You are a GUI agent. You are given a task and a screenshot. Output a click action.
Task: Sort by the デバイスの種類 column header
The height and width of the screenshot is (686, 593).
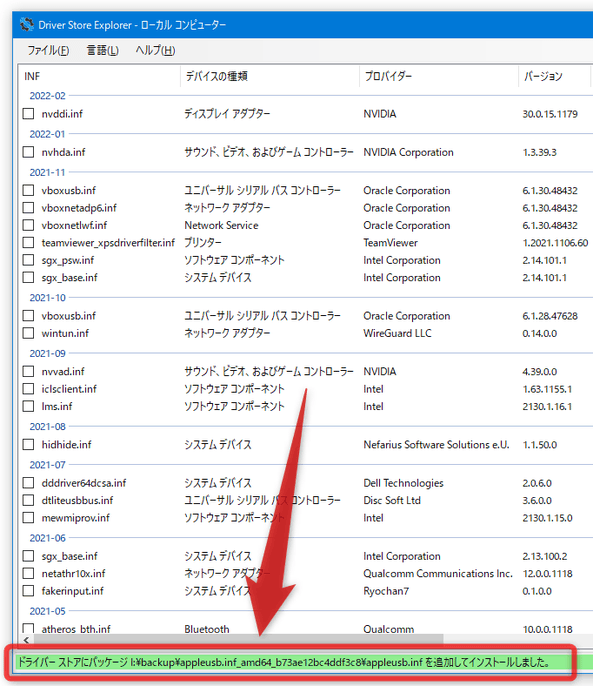[x=270, y=76]
